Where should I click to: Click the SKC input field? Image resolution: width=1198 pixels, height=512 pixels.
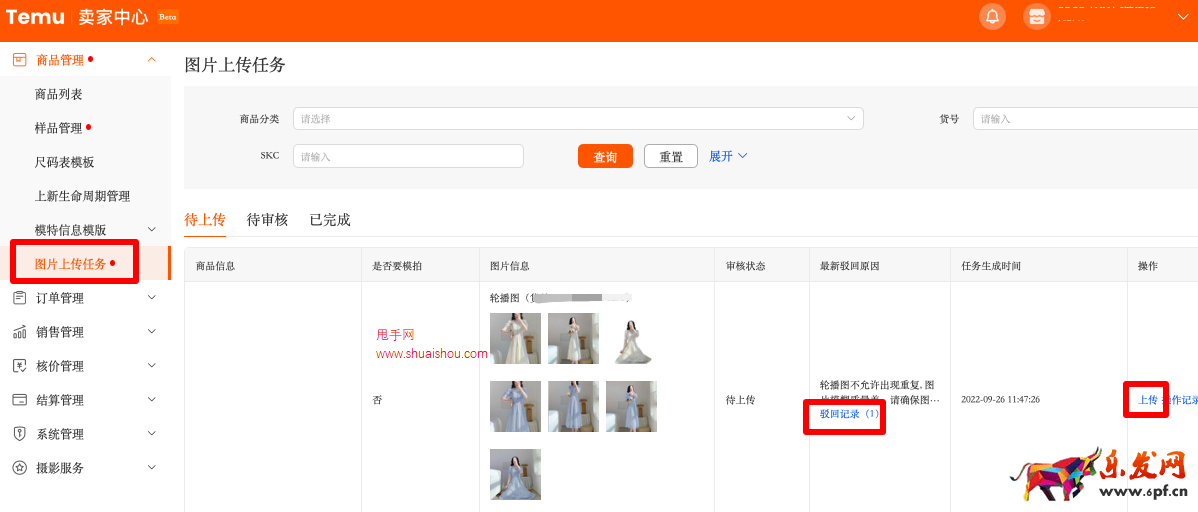pos(408,156)
